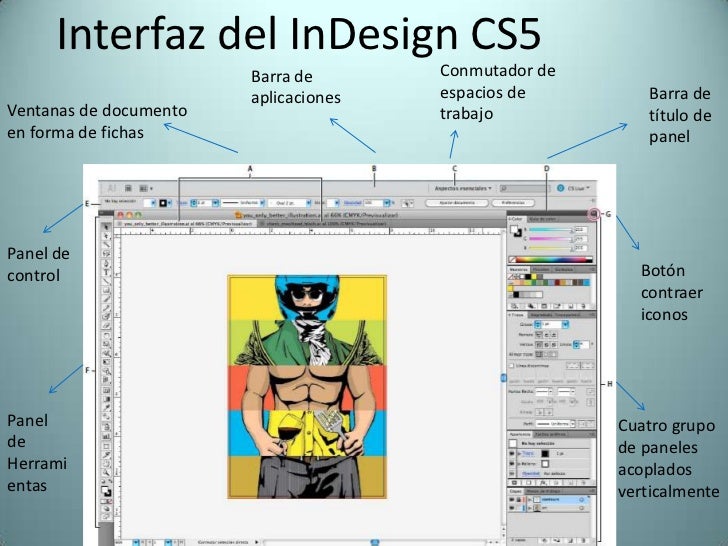Image resolution: width=728 pixels, height=546 pixels.
Task: Adjust magenta slider in Color panel
Action: [x=551, y=239]
